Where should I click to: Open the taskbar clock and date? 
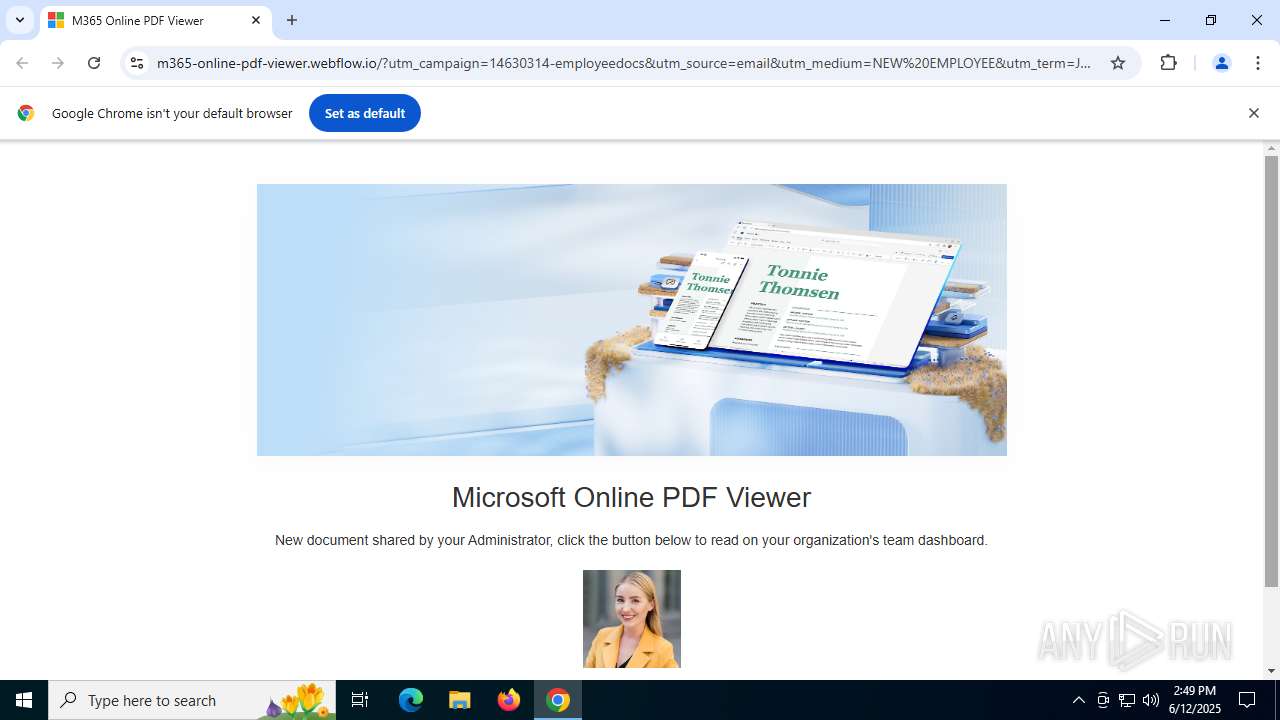pos(1195,700)
